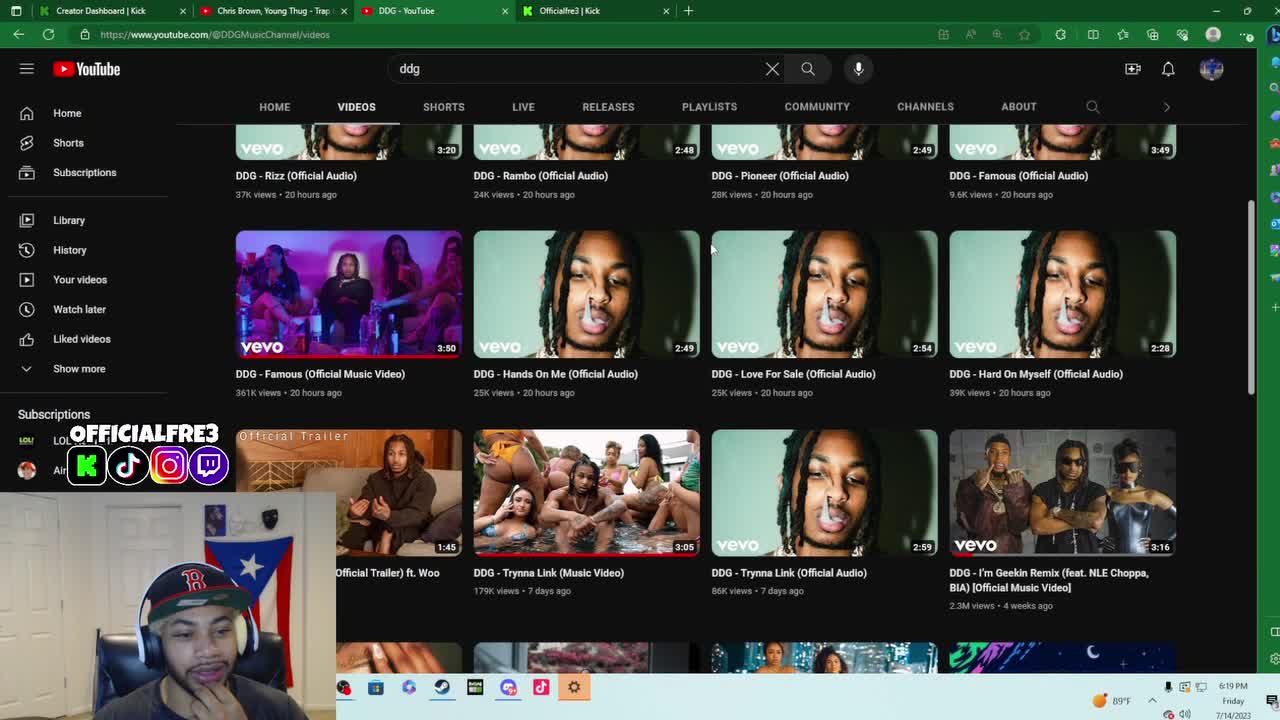Show hidden system tray icons
1280x720 pixels.
[x=1152, y=700]
